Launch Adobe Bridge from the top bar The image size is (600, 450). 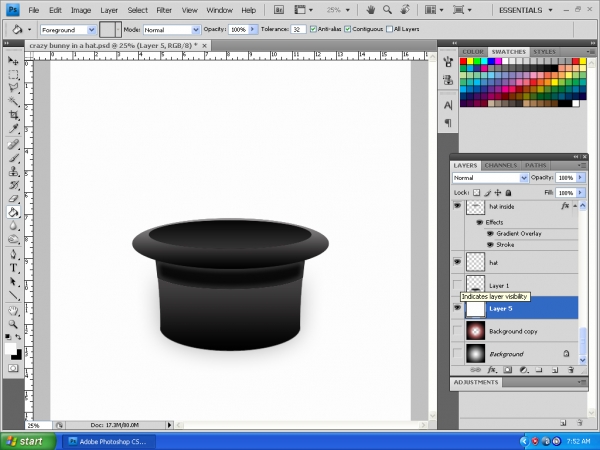click(x=279, y=10)
